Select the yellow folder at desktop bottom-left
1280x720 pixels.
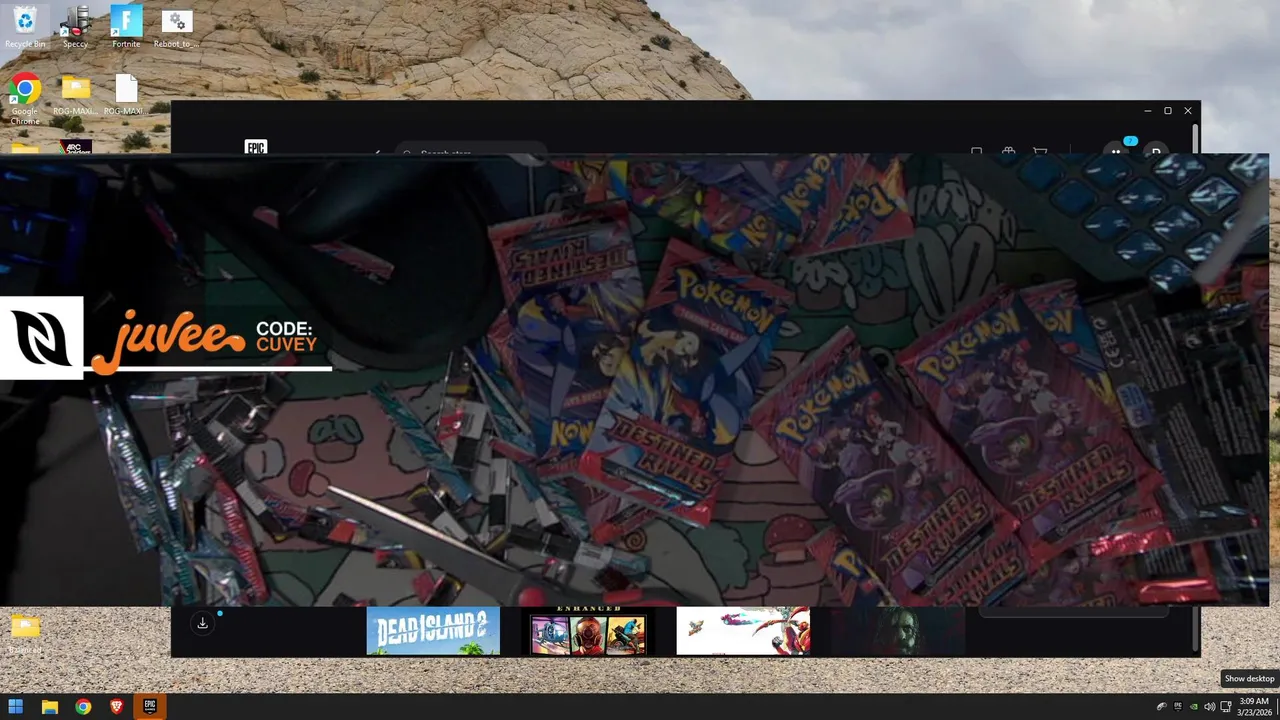point(25,633)
